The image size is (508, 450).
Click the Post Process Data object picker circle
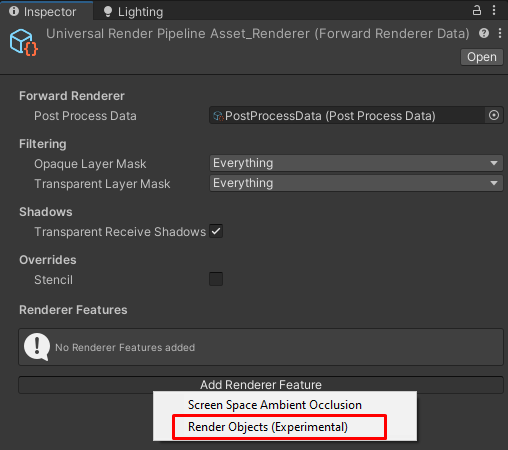(494, 115)
